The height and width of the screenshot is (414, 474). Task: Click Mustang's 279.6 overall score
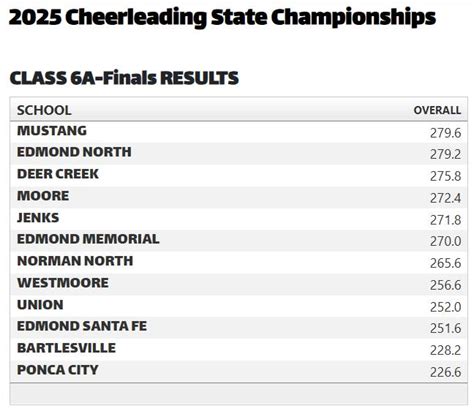(x=445, y=133)
